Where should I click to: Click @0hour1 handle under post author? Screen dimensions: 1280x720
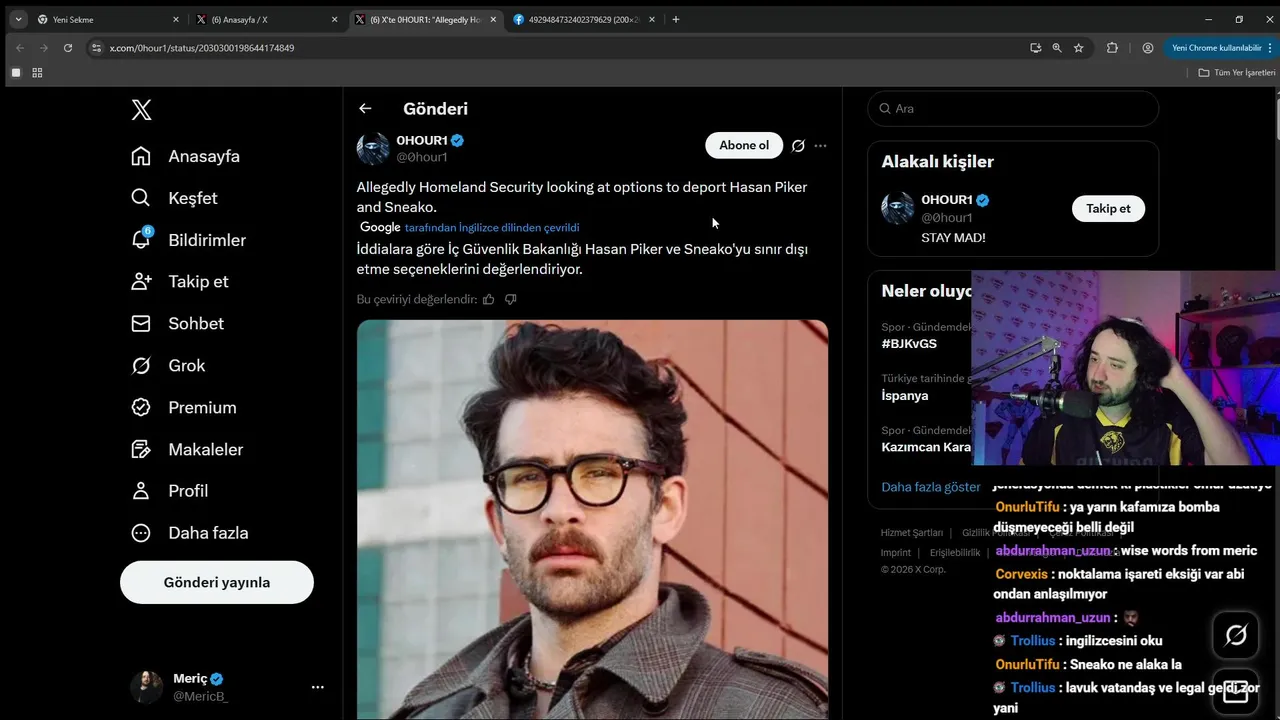tap(421, 157)
